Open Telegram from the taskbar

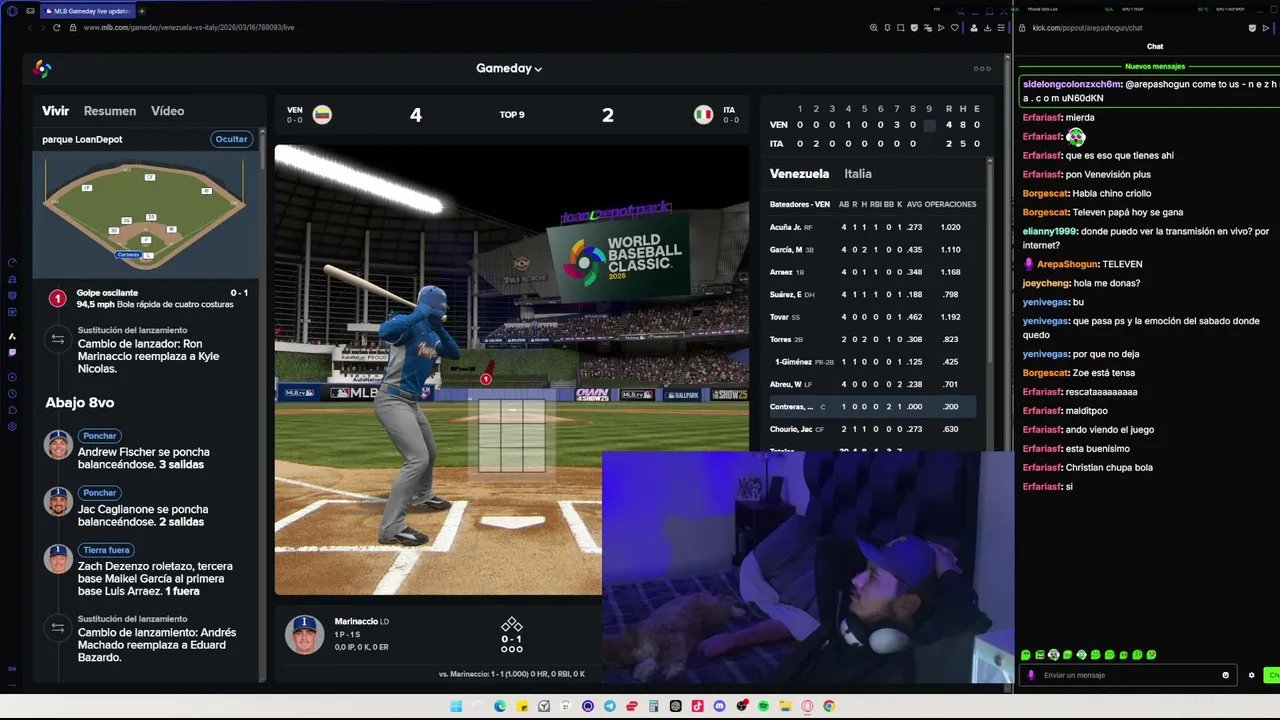pyautogui.click(x=610, y=706)
